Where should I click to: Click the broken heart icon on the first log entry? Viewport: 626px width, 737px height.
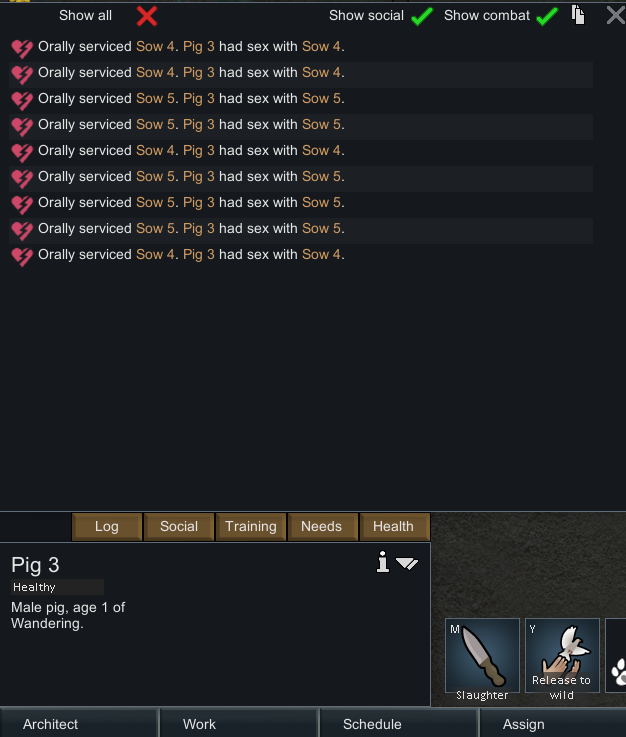tap(22, 48)
